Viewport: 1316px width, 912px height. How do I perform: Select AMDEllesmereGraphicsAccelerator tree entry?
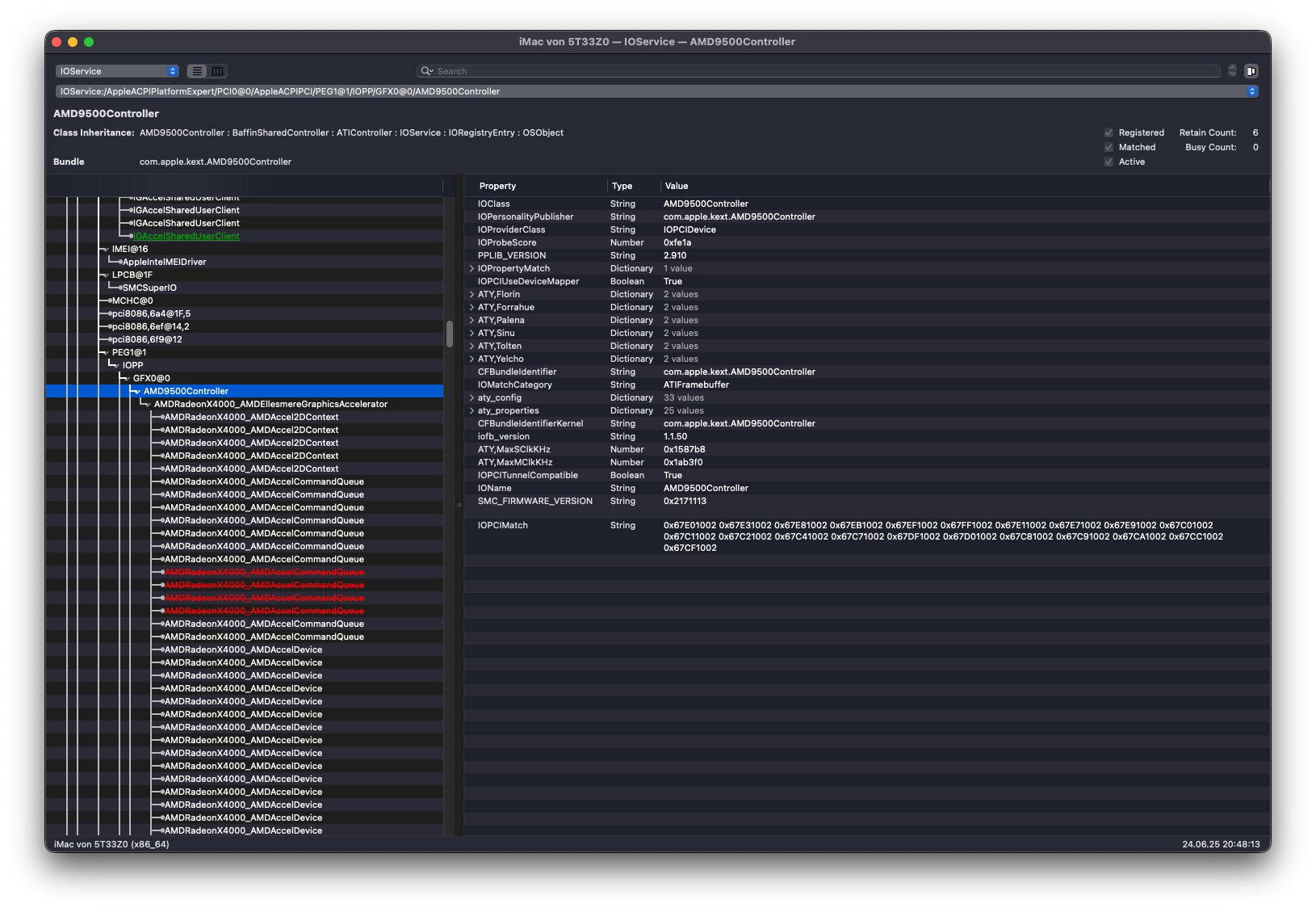(x=270, y=404)
